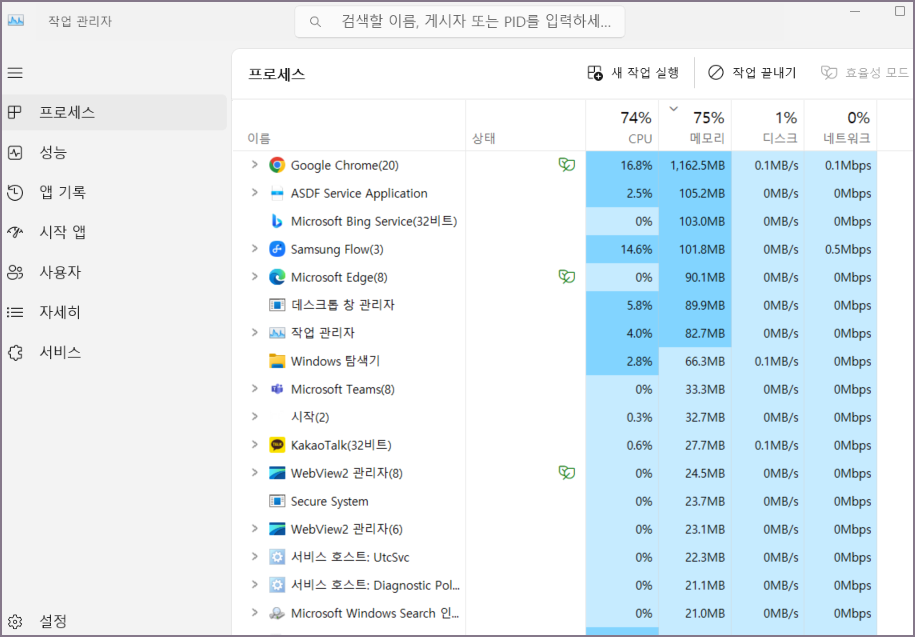Screen dimensions: 915x637
Task: Click inside the search input field
Action: click(460, 20)
